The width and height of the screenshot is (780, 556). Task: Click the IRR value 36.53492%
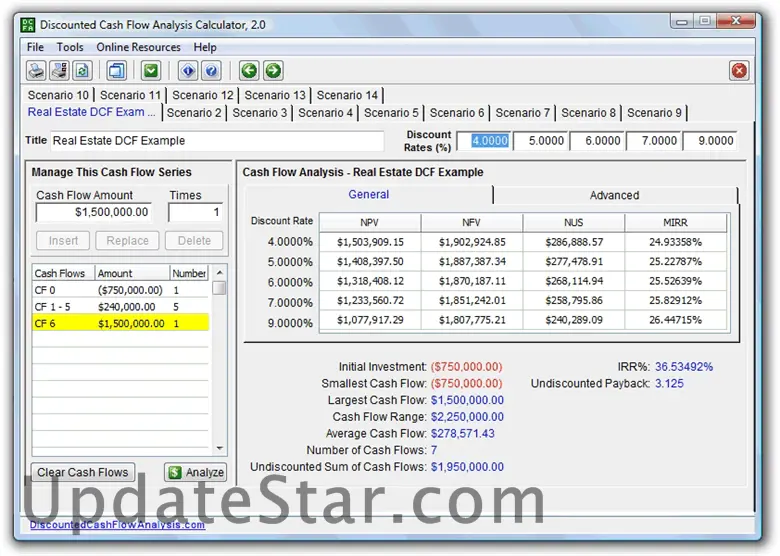[683, 367]
